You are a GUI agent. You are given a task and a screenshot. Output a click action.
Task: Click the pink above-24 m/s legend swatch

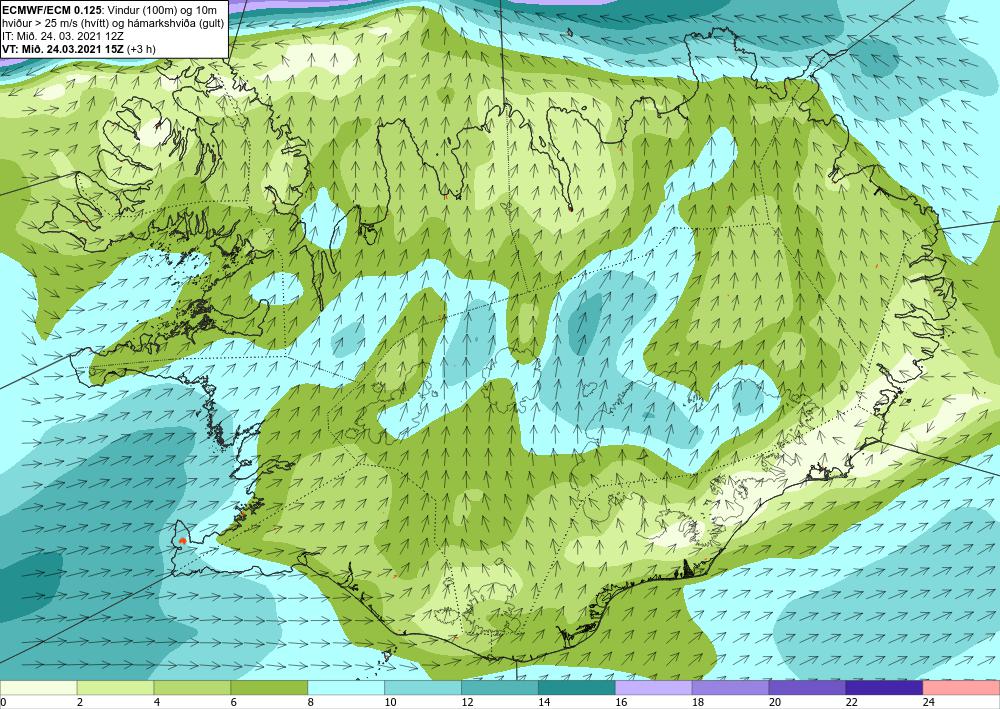pyautogui.click(x=961, y=688)
